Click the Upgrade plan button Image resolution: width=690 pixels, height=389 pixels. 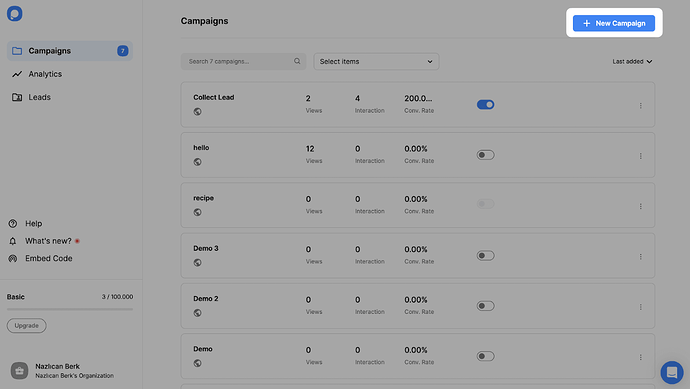(x=26, y=326)
